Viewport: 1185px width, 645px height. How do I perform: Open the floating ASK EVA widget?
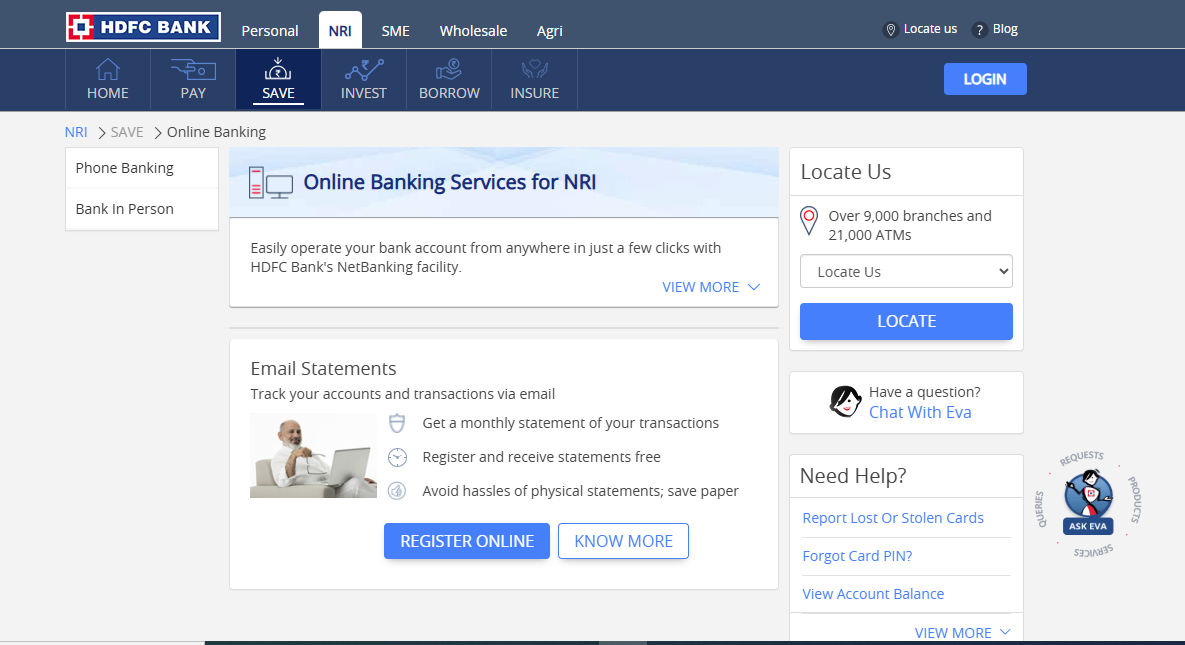tap(1088, 503)
